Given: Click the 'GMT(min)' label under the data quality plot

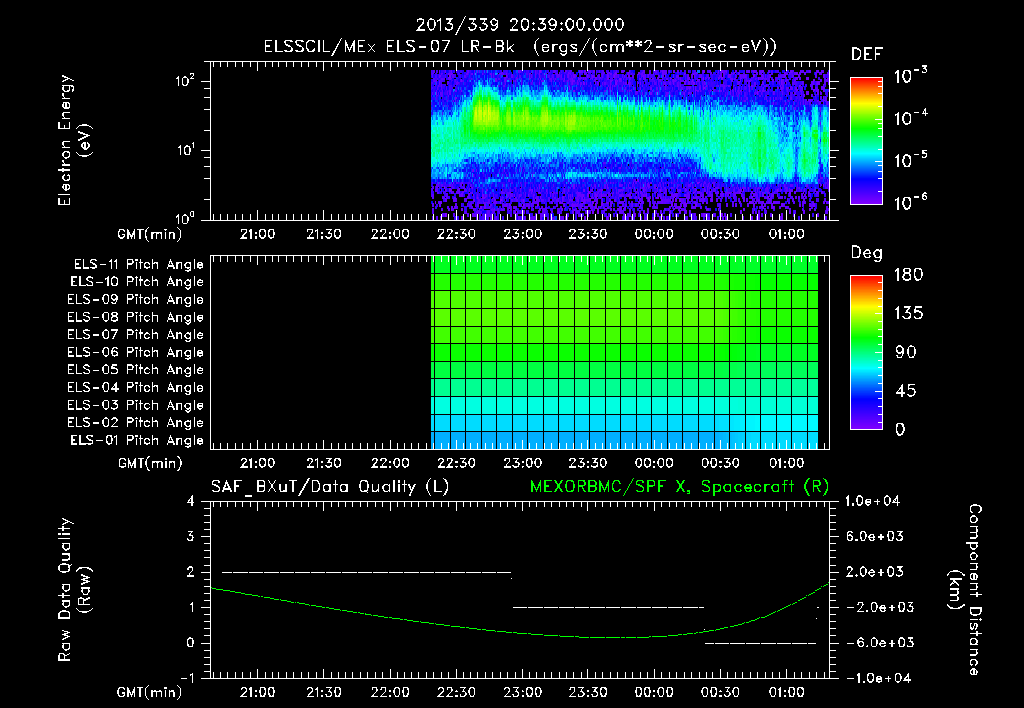Looking at the screenshot, I should click(149, 692).
